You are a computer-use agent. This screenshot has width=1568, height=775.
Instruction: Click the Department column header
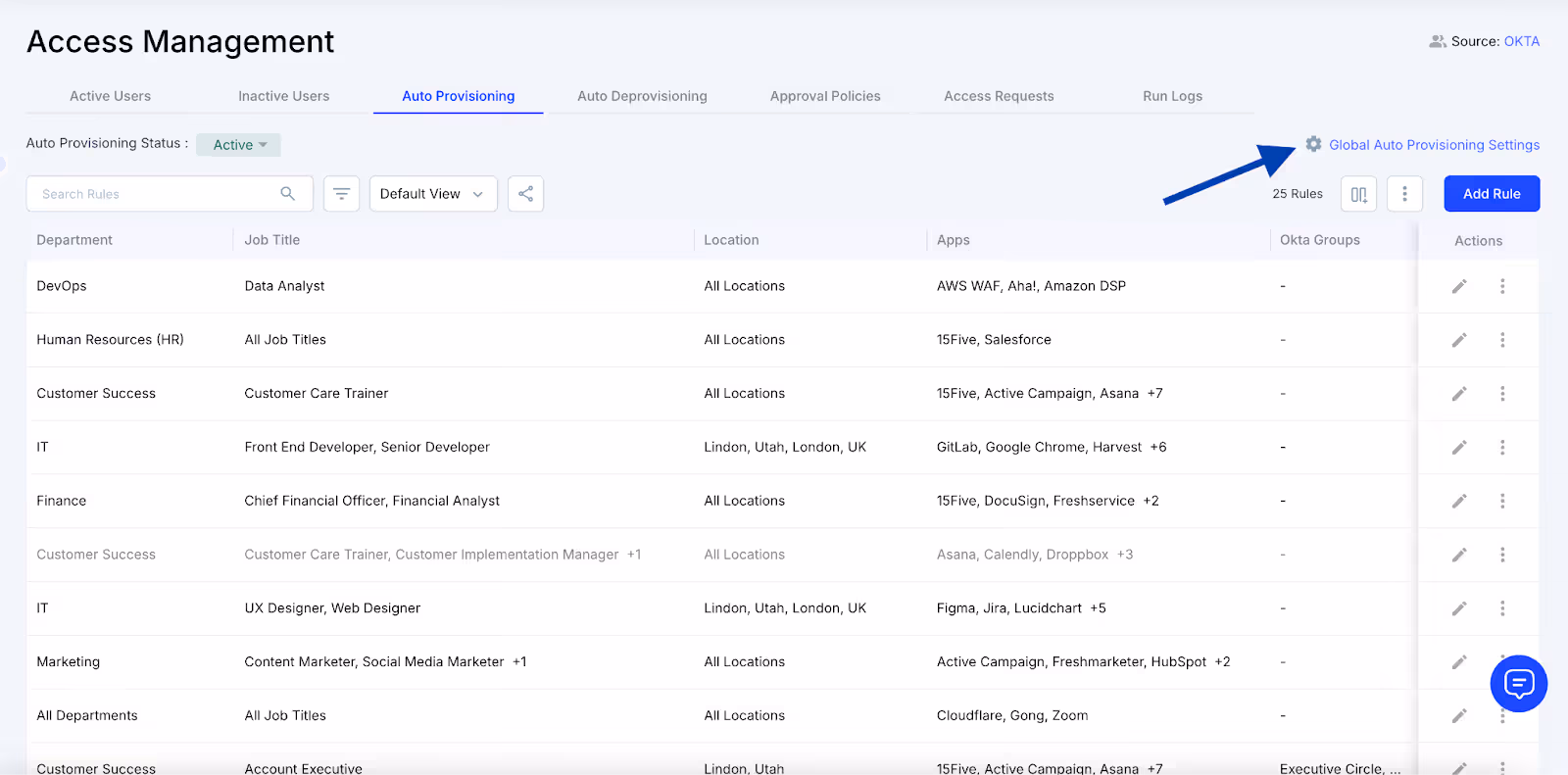click(x=74, y=240)
